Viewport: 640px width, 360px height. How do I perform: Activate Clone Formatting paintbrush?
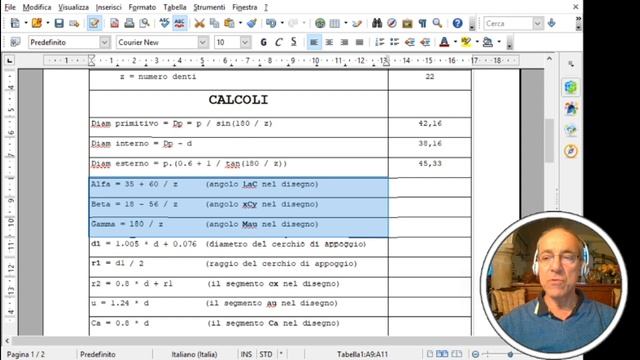tap(252, 23)
